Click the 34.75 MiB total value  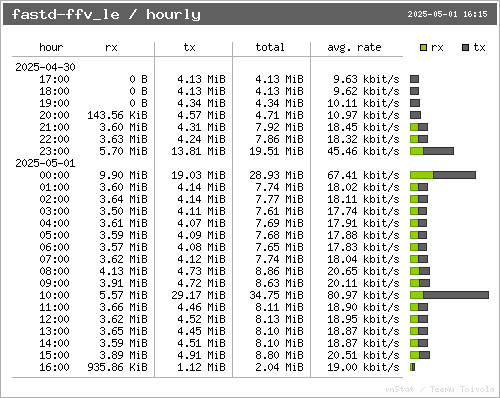[276, 295]
